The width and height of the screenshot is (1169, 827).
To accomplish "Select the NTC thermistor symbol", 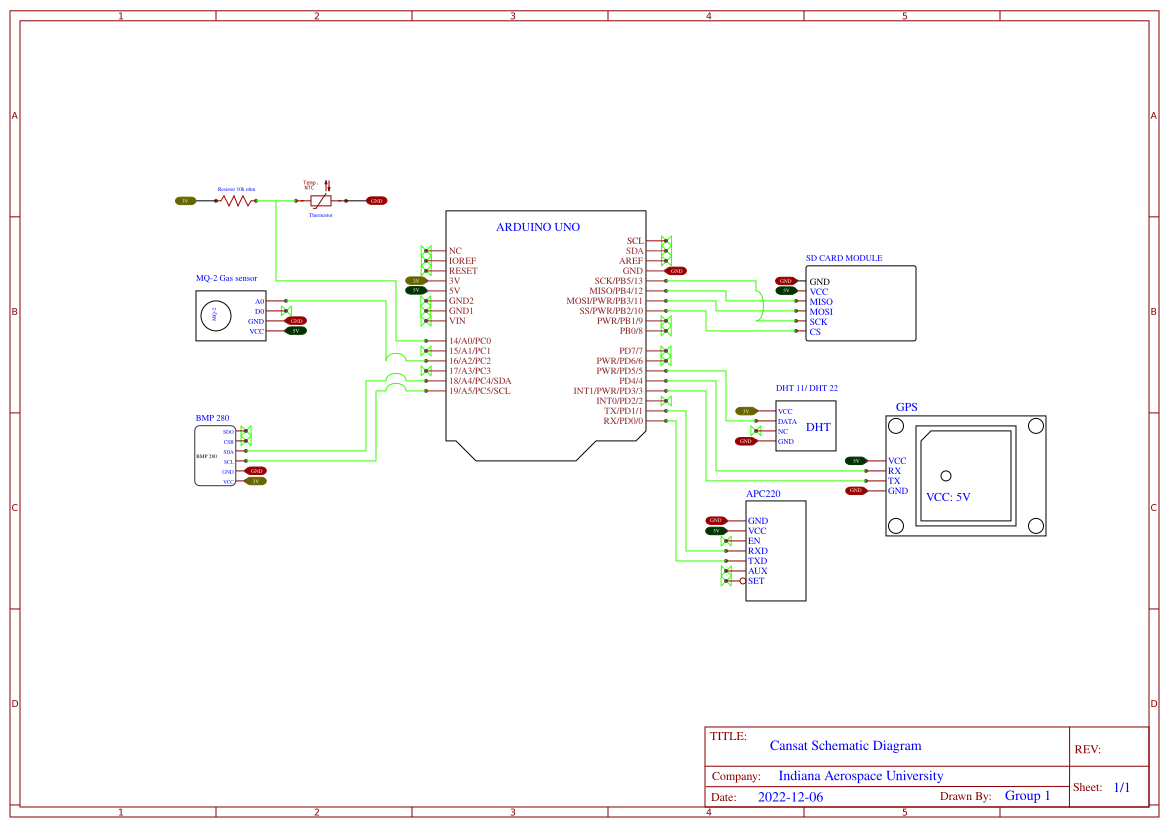I will tap(321, 201).
